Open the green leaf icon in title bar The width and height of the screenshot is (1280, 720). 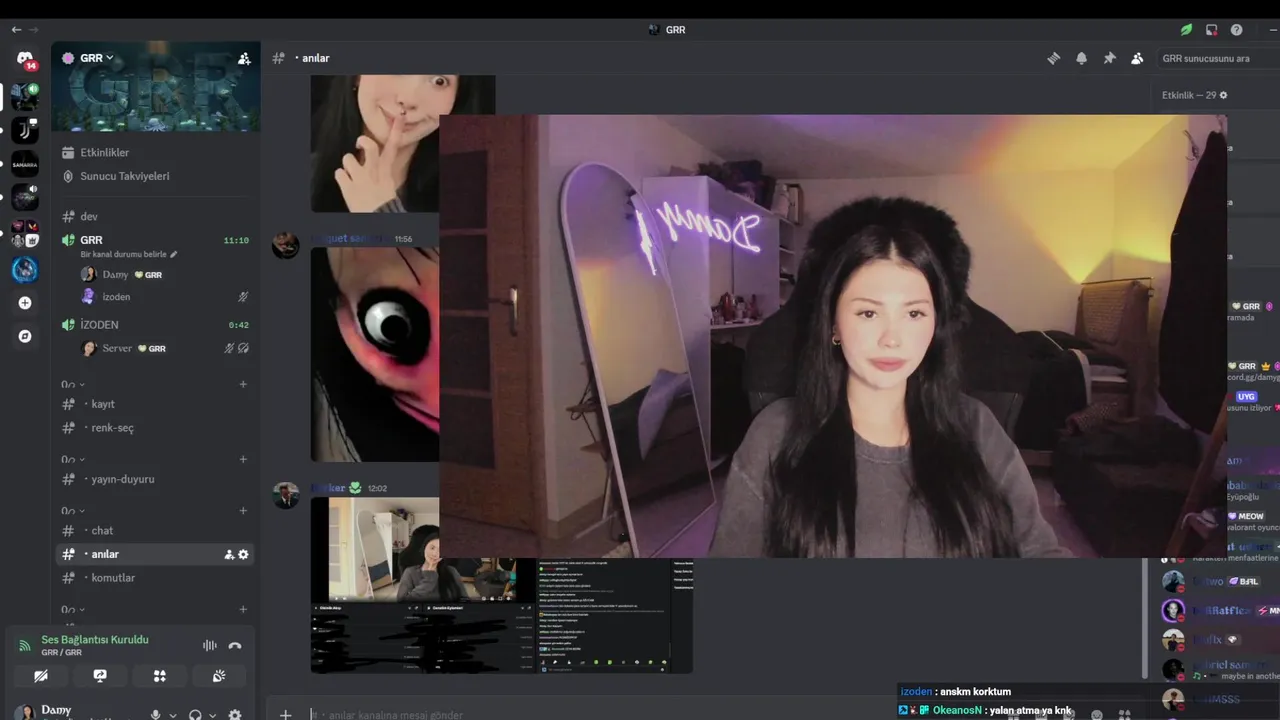1186,30
